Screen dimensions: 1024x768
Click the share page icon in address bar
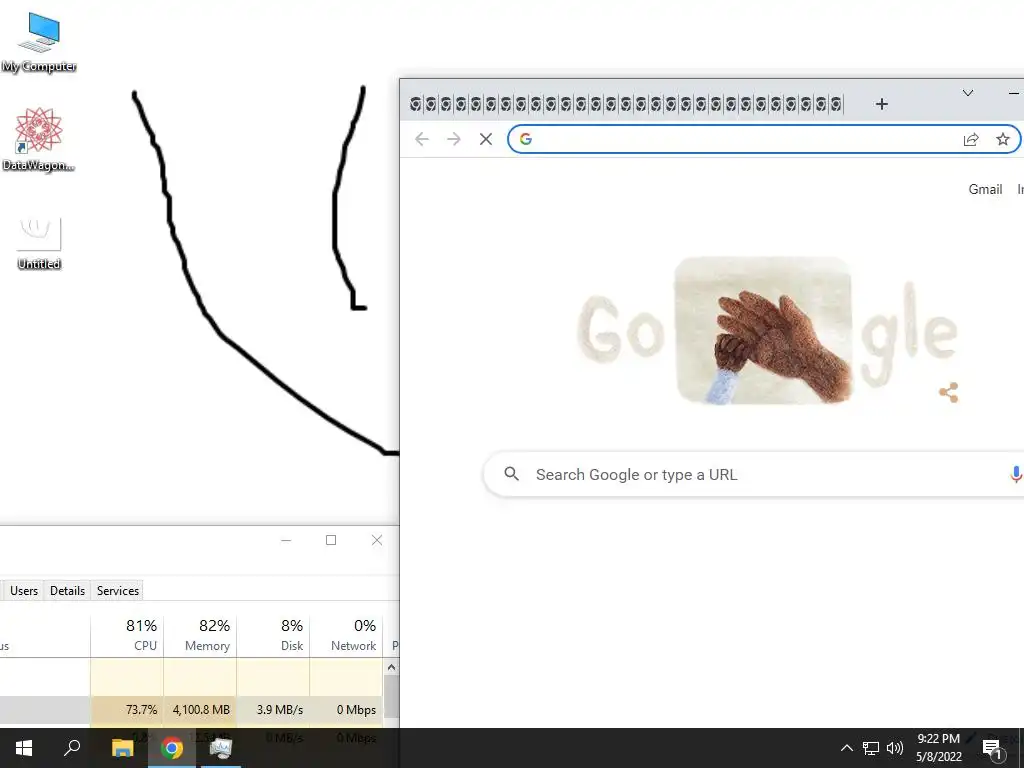[971, 139]
